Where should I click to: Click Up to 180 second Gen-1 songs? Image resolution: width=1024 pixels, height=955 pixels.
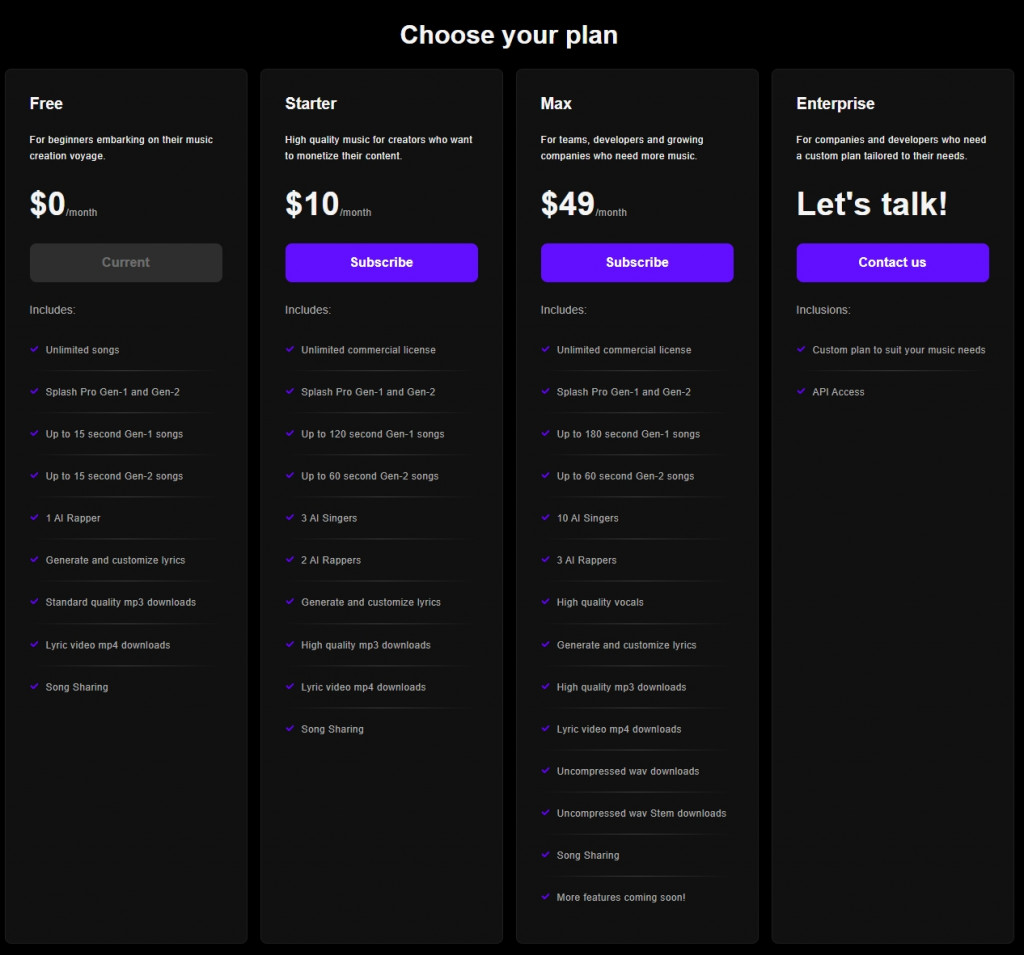[628, 434]
